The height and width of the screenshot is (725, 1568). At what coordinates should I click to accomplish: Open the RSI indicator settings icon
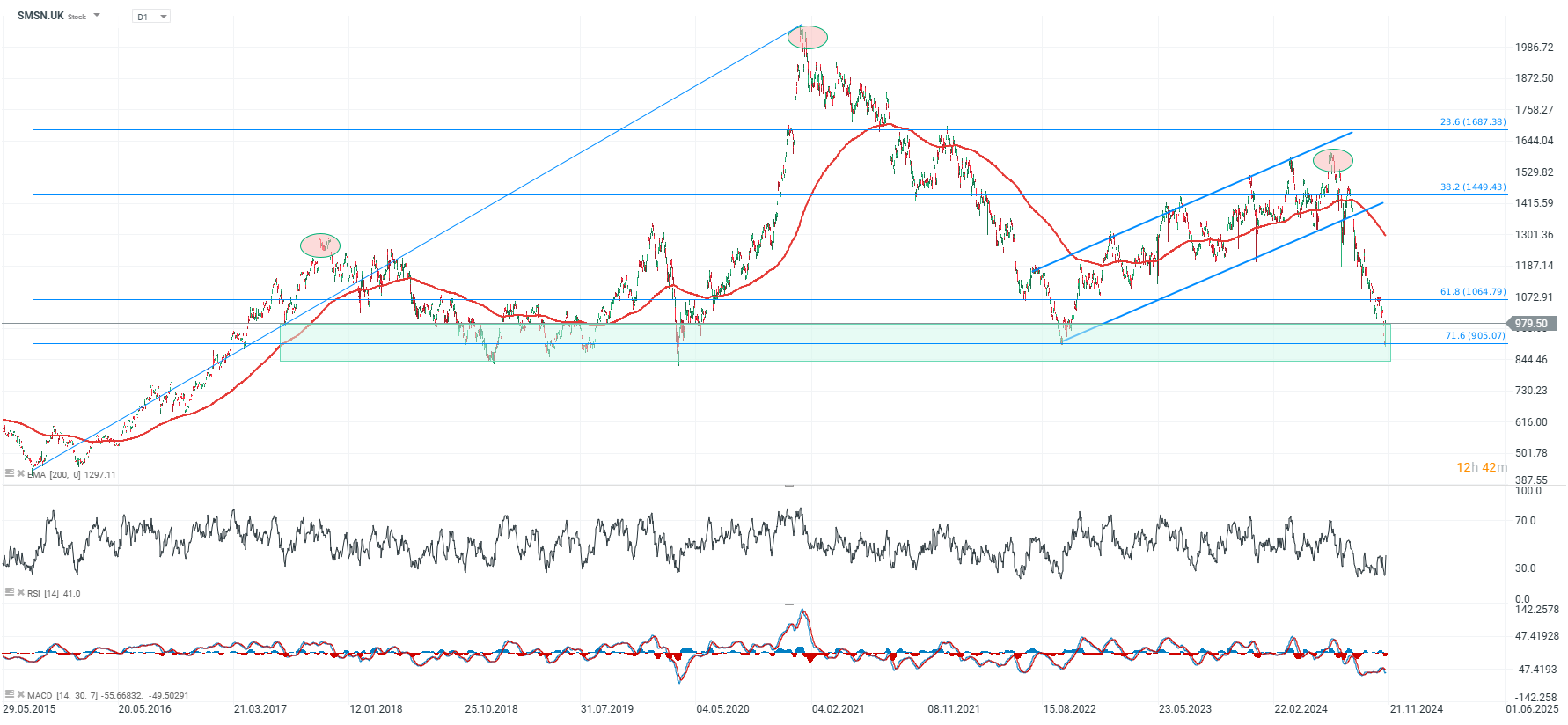[x=9, y=592]
